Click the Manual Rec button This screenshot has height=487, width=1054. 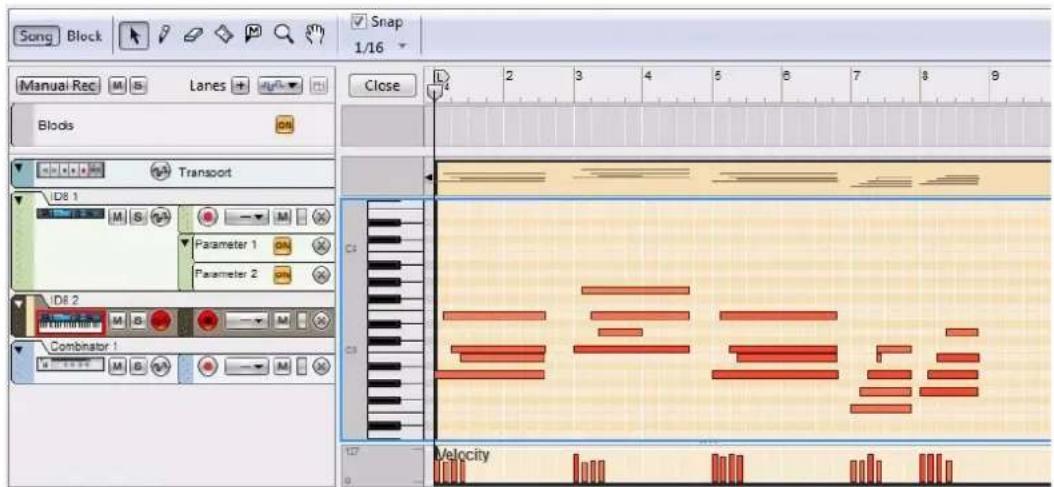pyautogui.click(x=57, y=87)
